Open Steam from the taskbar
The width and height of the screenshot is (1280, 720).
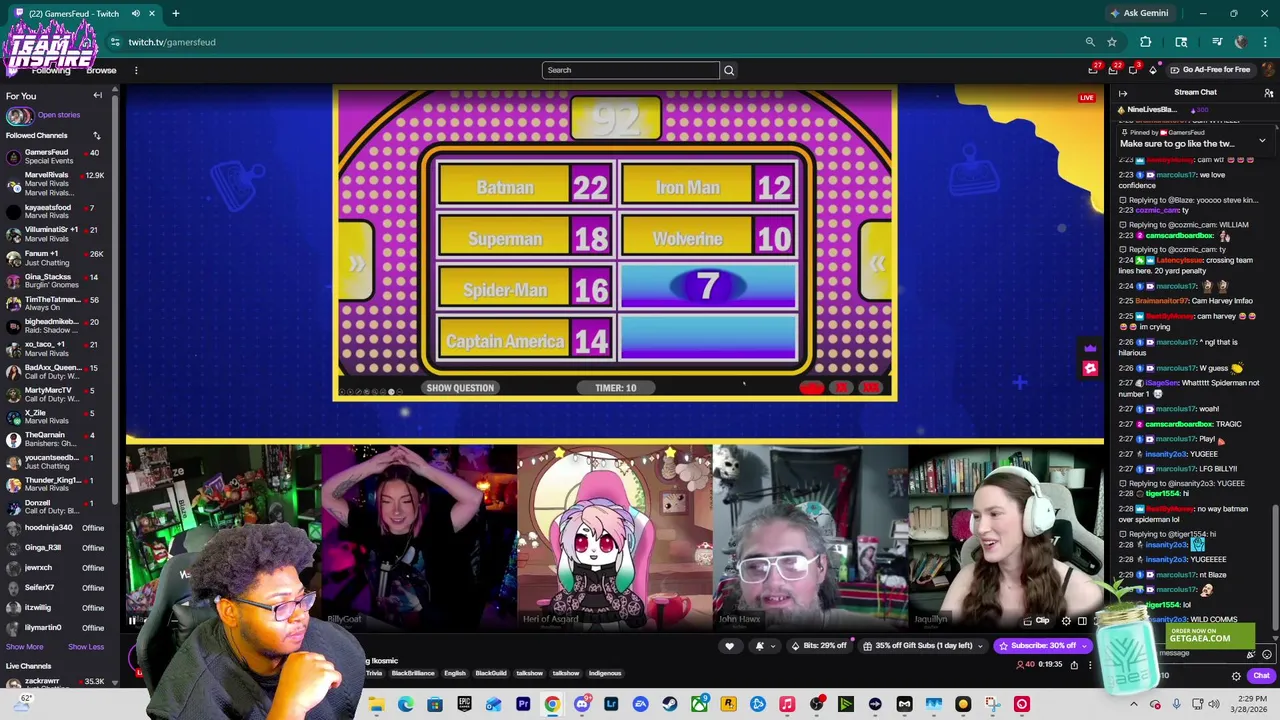point(670,704)
